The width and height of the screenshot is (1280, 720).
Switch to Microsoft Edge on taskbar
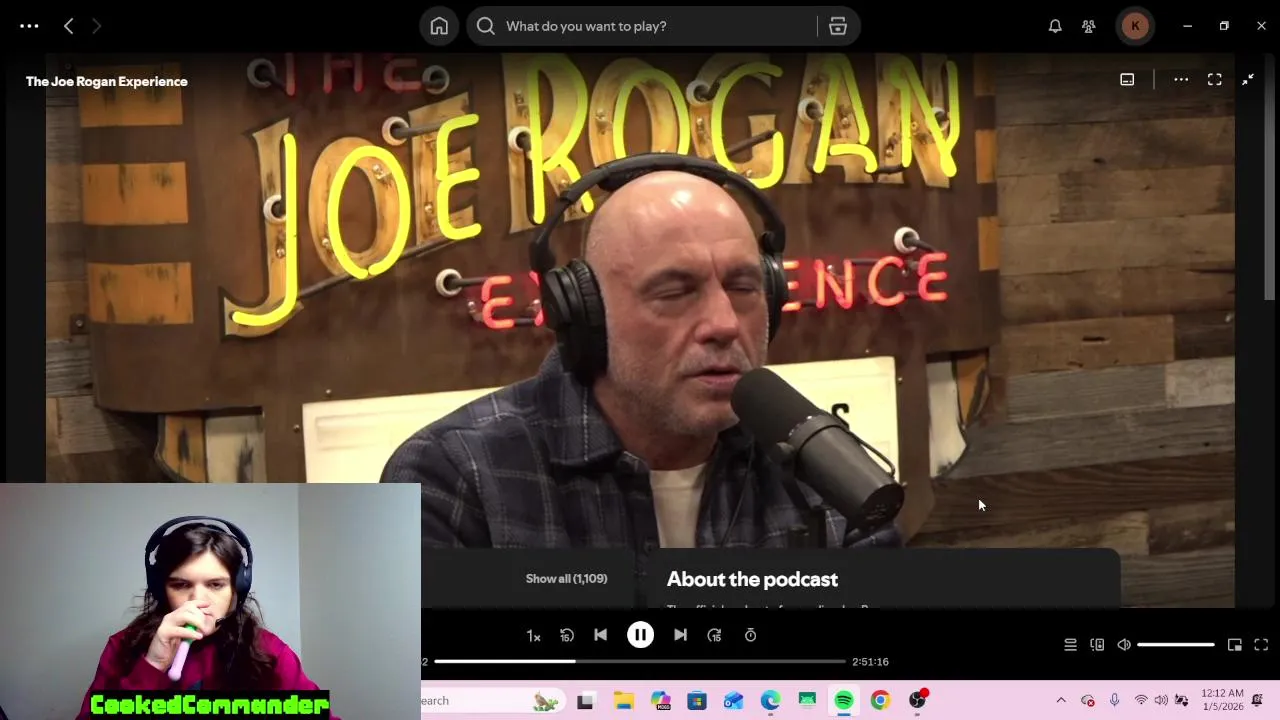[770, 701]
